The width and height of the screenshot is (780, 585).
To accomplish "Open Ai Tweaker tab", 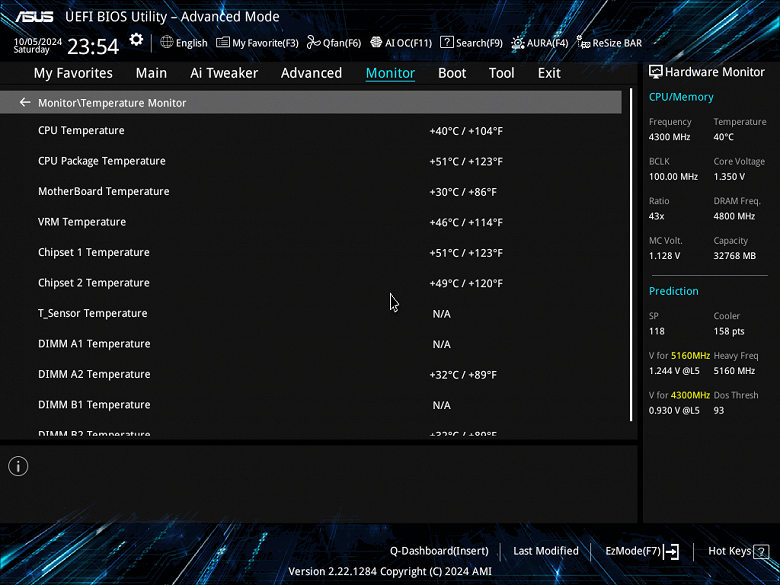I will (x=224, y=73).
